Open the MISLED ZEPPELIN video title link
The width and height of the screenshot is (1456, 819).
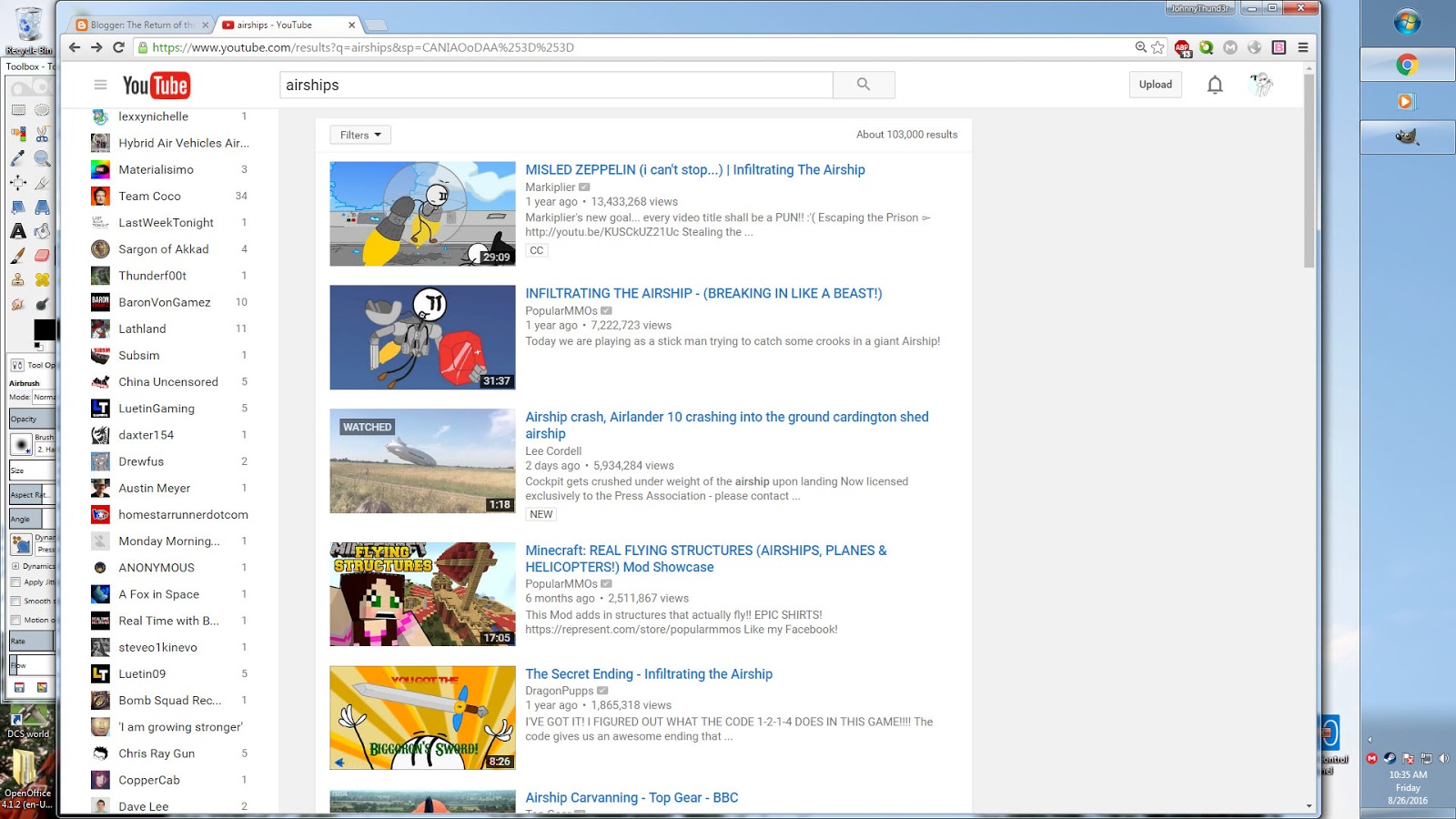(695, 169)
